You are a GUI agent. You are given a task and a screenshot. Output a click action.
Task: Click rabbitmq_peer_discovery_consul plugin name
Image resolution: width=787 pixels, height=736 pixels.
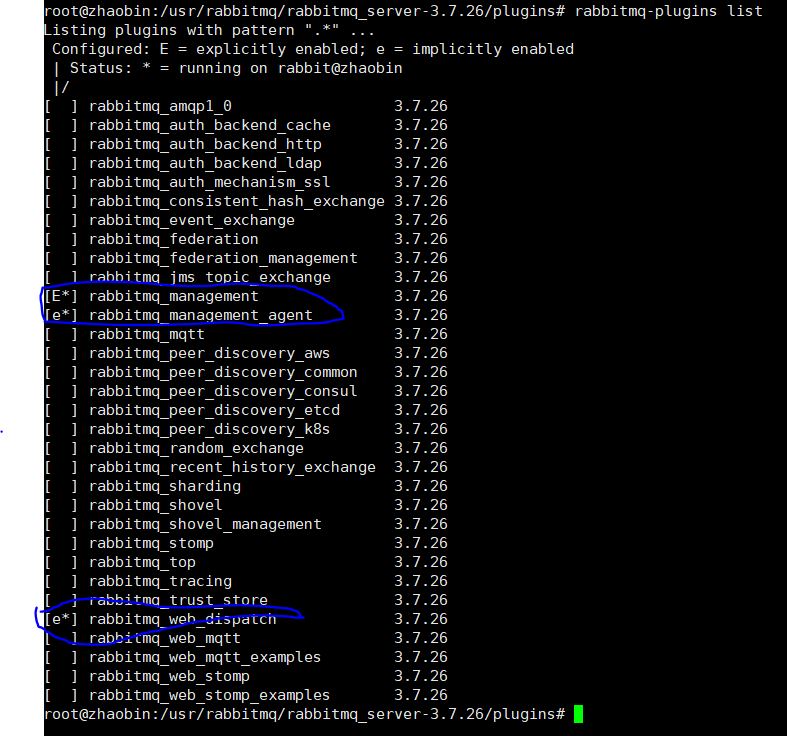pyautogui.click(x=223, y=392)
